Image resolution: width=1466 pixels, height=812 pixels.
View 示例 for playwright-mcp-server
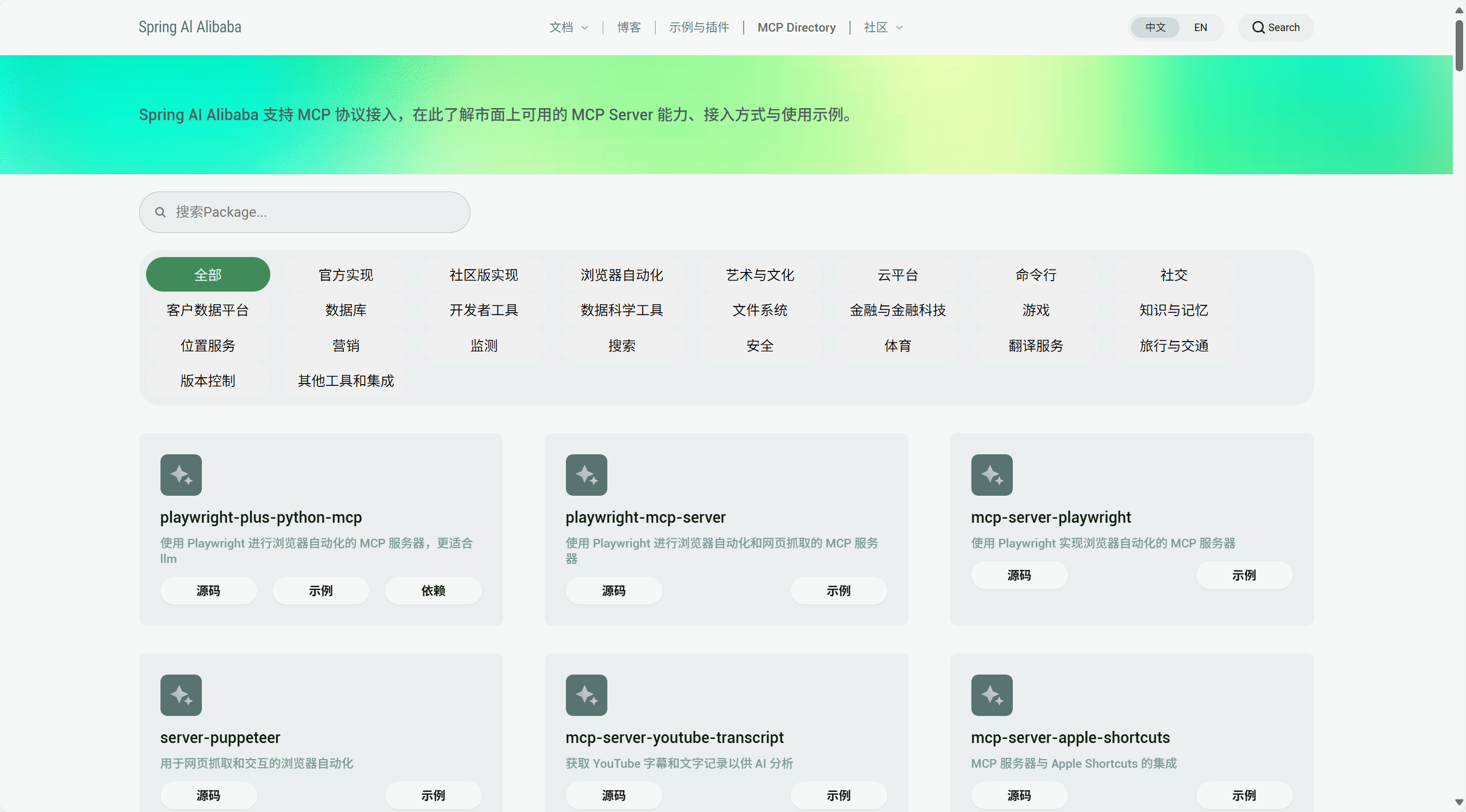pos(839,591)
